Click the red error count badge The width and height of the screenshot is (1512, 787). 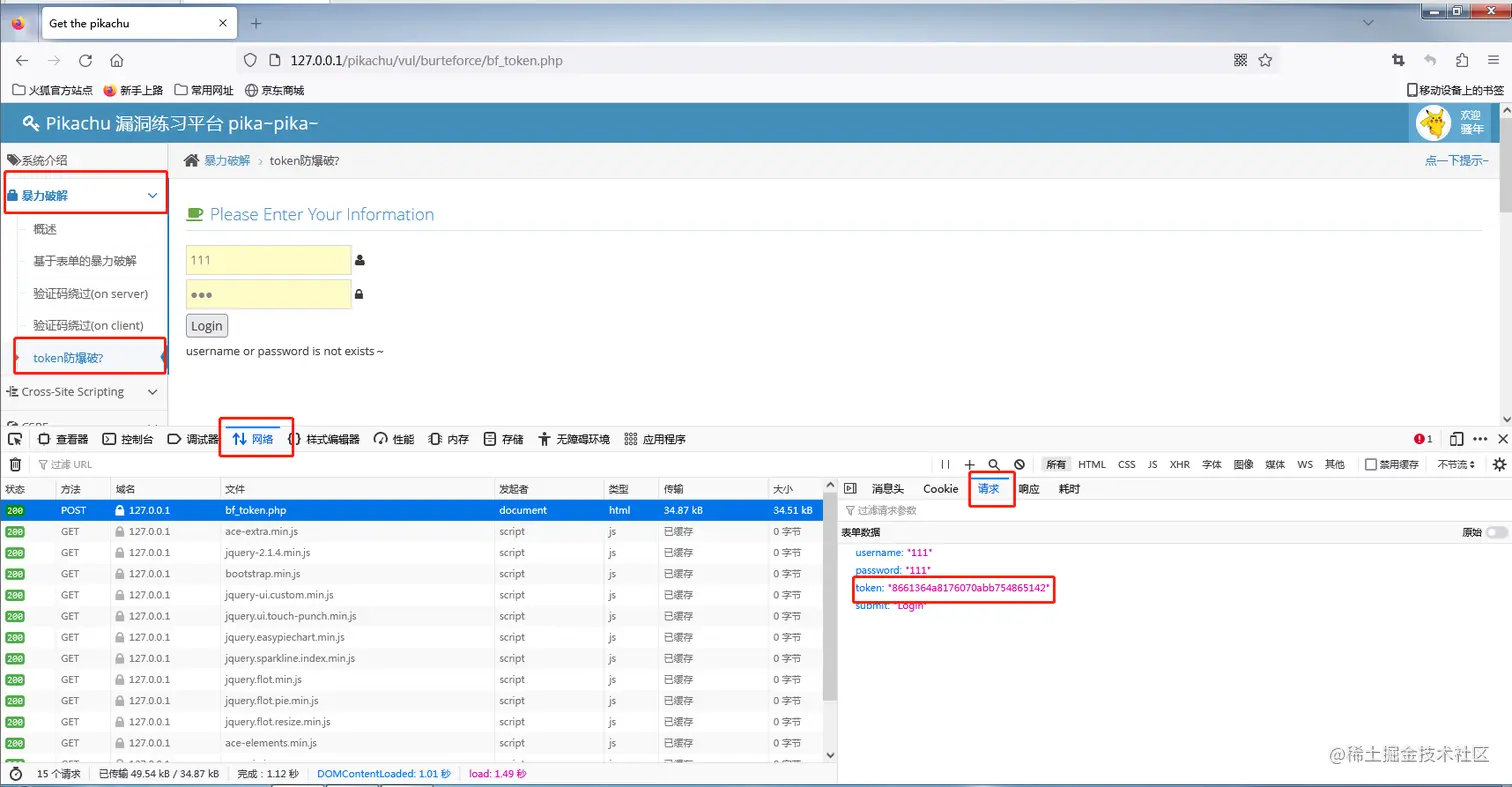(1423, 439)
